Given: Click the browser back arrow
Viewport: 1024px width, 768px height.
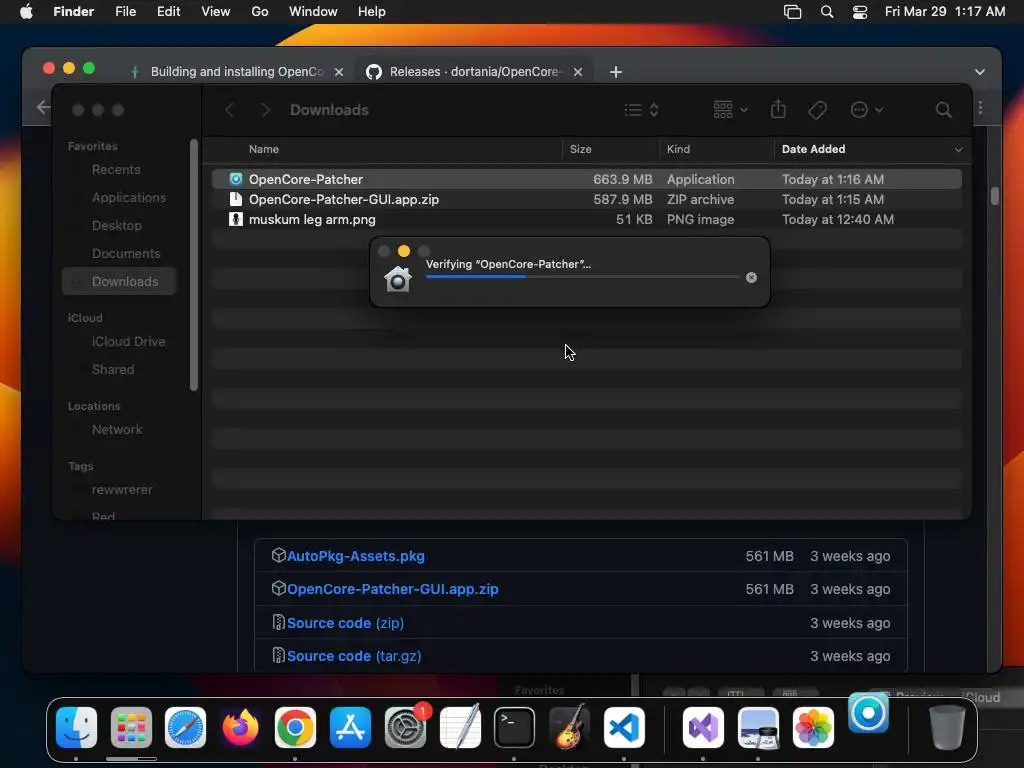Looking at the screenshot, I should [x=43, y=107].
